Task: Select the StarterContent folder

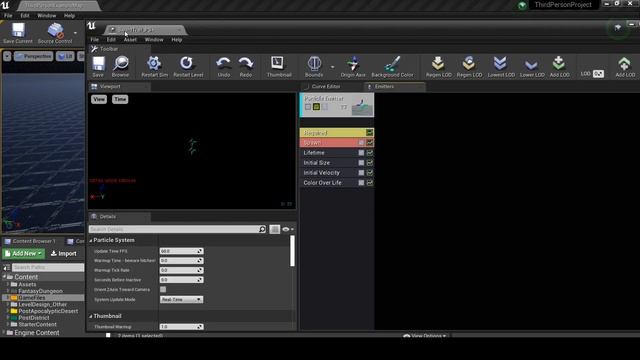Action: pos(37,324)
